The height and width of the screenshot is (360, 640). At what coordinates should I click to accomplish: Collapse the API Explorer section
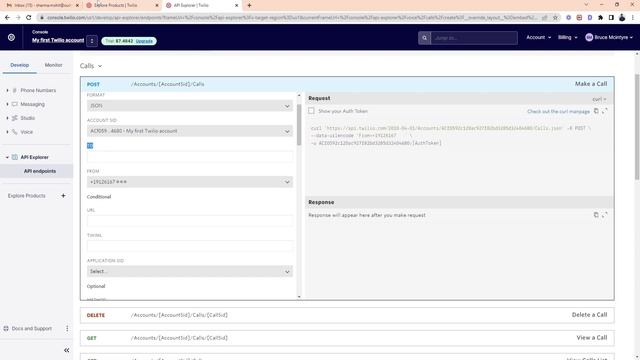pos(7,157)
